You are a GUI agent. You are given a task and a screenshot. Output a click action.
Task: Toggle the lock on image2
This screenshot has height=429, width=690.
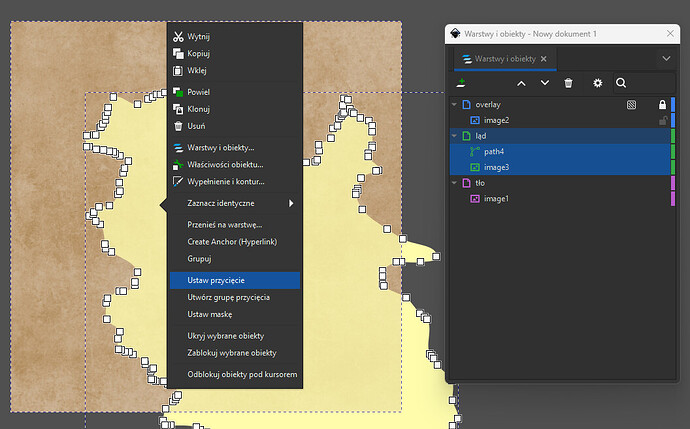661,120
